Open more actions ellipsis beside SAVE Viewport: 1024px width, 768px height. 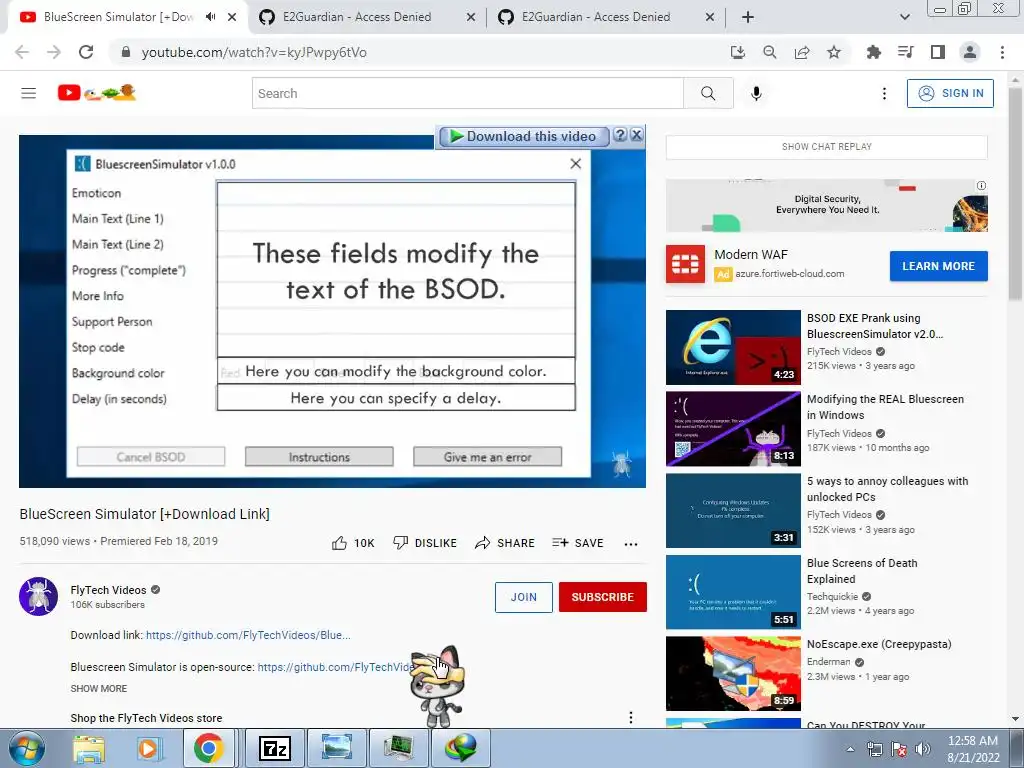631,543
